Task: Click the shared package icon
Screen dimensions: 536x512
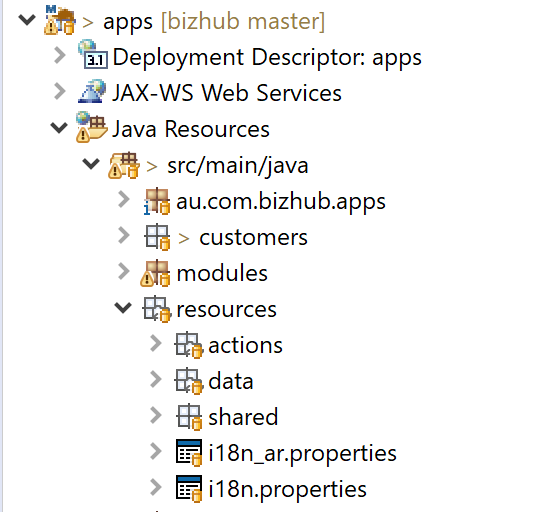Action: [x=189, y=417]
